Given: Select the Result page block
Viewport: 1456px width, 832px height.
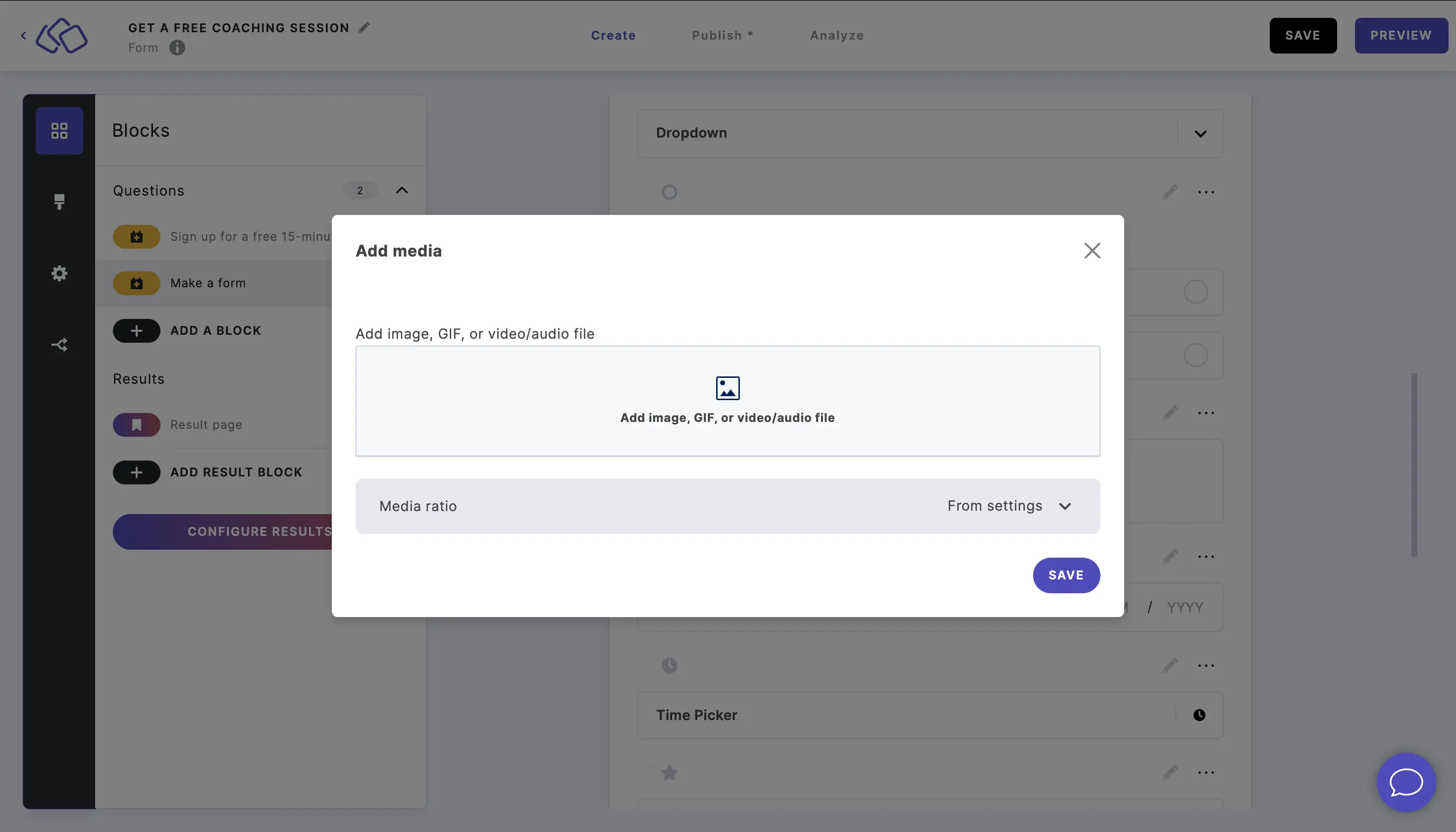Looking at the screenshot, I should 207,424.
